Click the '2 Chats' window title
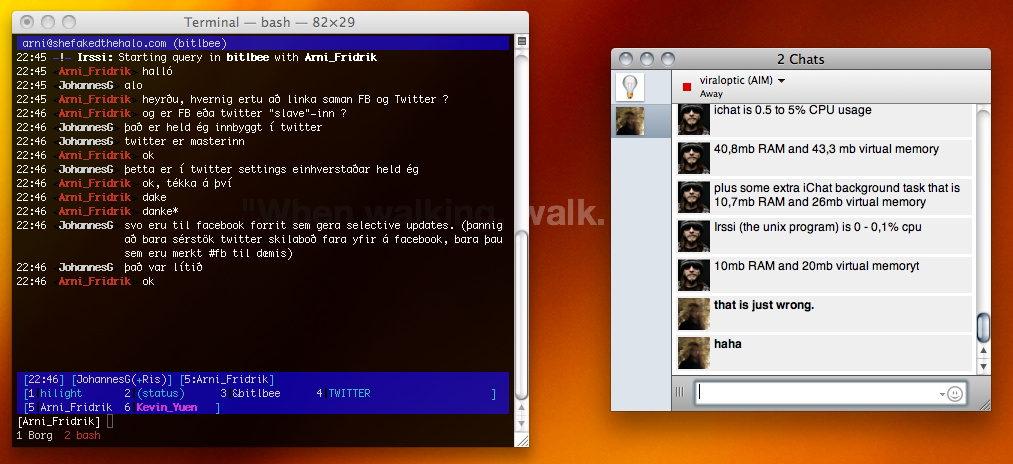This screenshot has height=464, width=1013. (x=800, y=59)
